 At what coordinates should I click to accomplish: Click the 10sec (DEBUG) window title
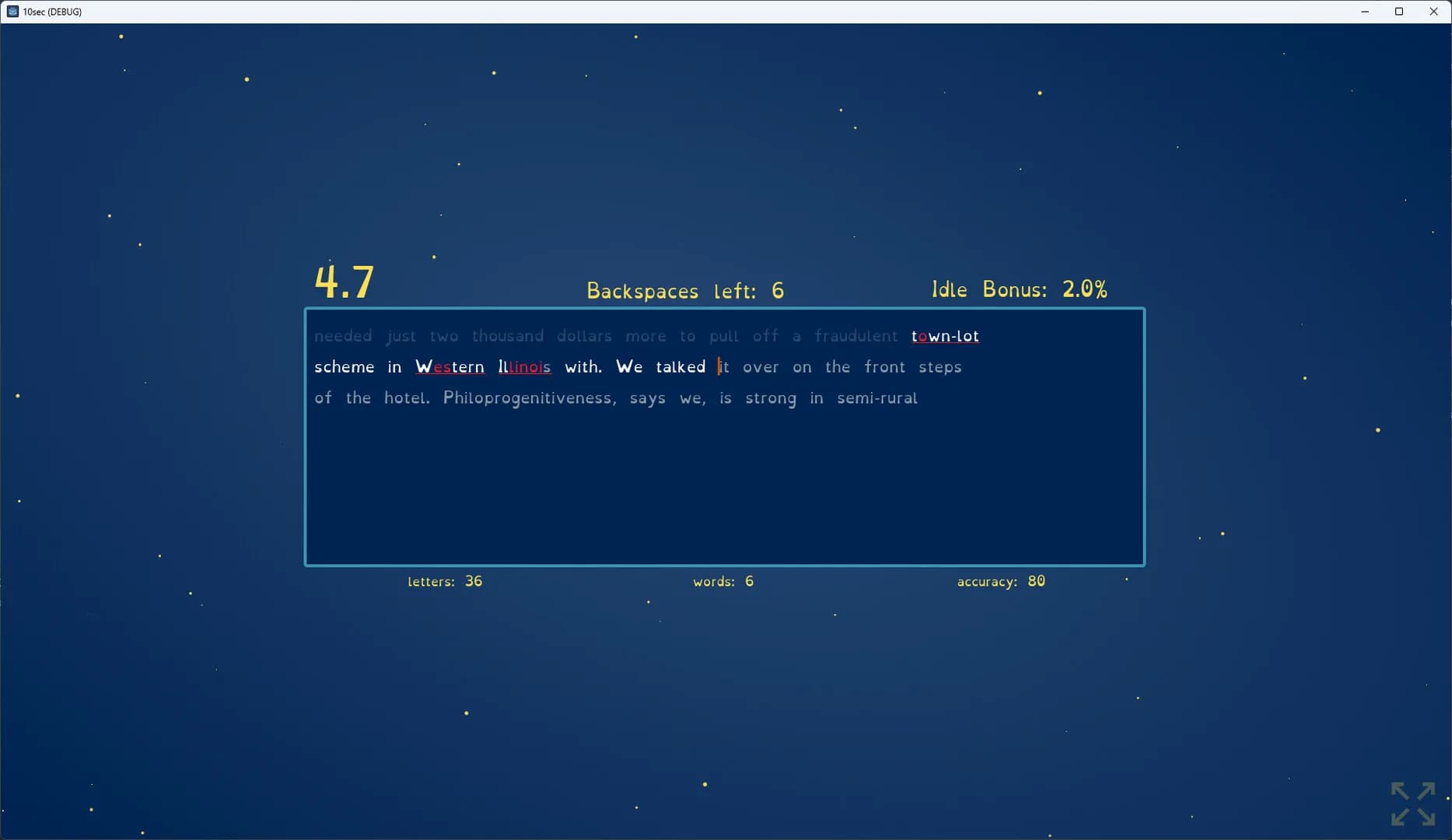point(52,12)
